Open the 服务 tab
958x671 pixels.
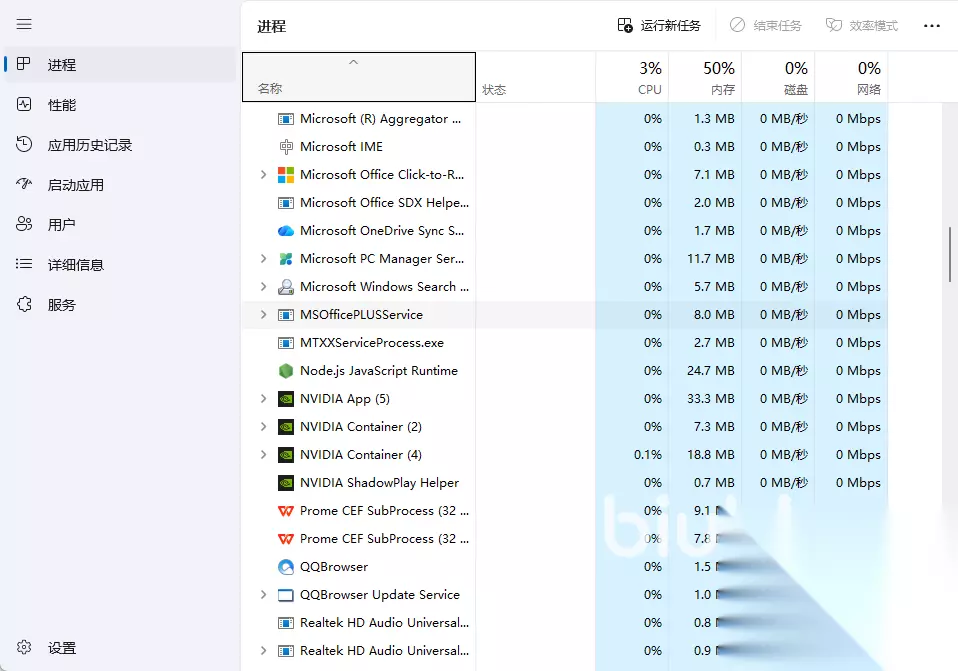(120, 305)
